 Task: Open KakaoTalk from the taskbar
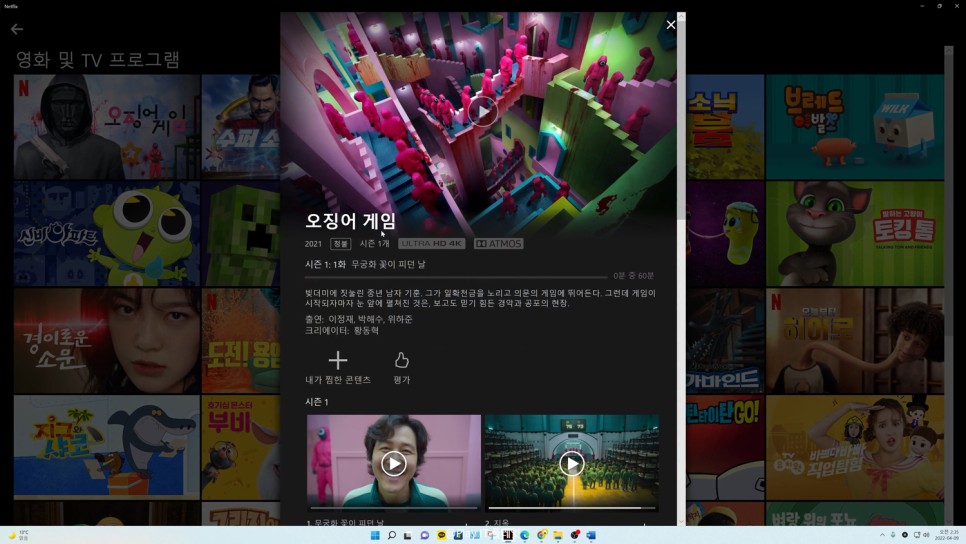point(441,535)
